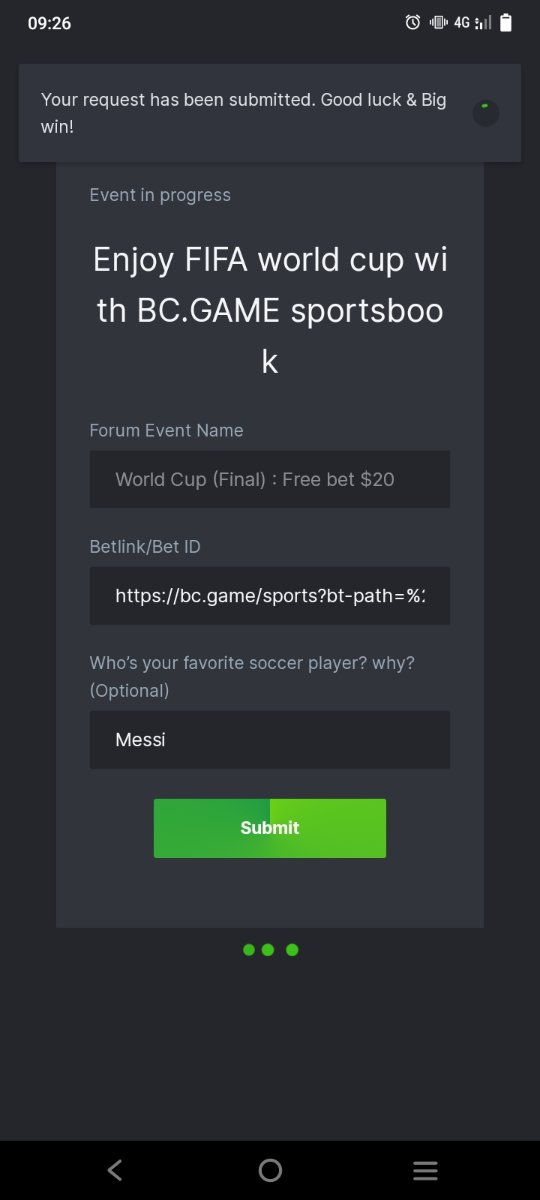The image size is (540, 1200).
Task: Tap the 'Event in progress' label
Action: [160, 195]
